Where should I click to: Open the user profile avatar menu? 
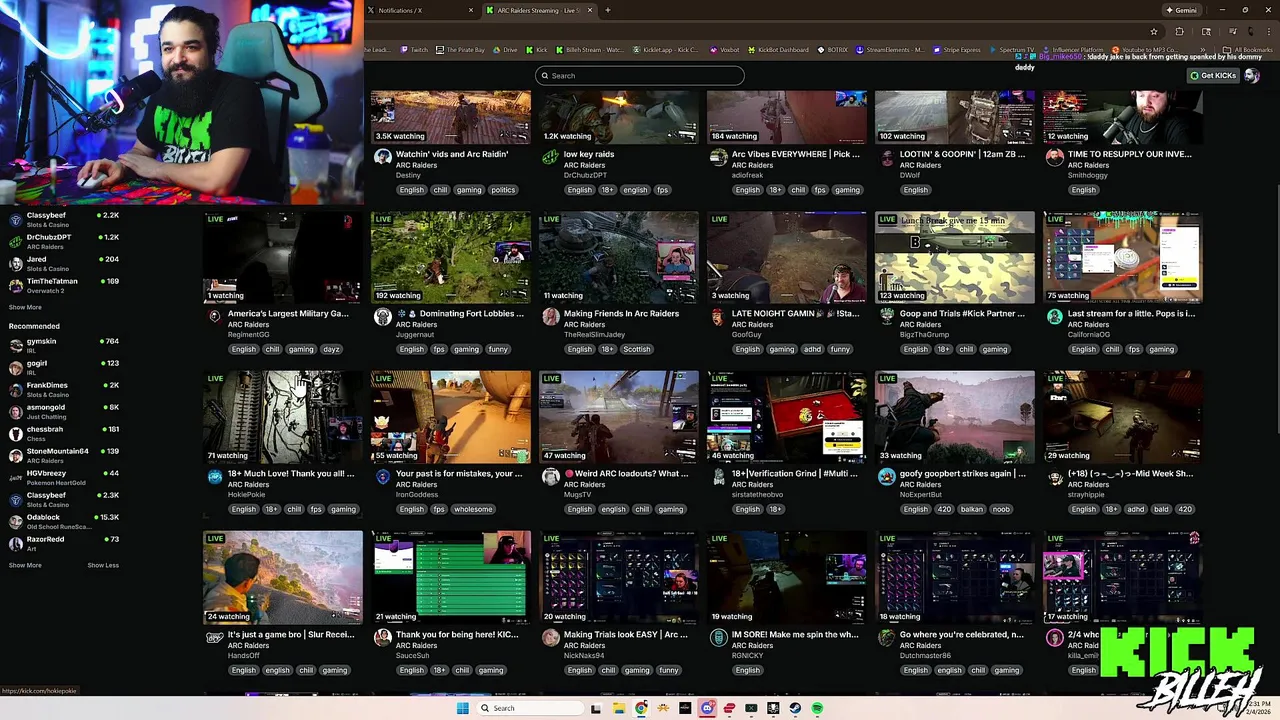tap(1252, 75)
